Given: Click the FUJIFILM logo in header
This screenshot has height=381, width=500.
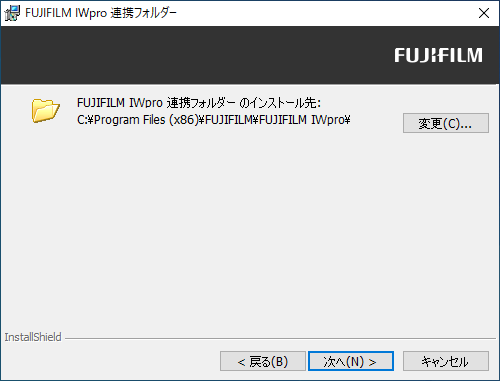Looking at the screenshot, I should [x=438, y=55].
